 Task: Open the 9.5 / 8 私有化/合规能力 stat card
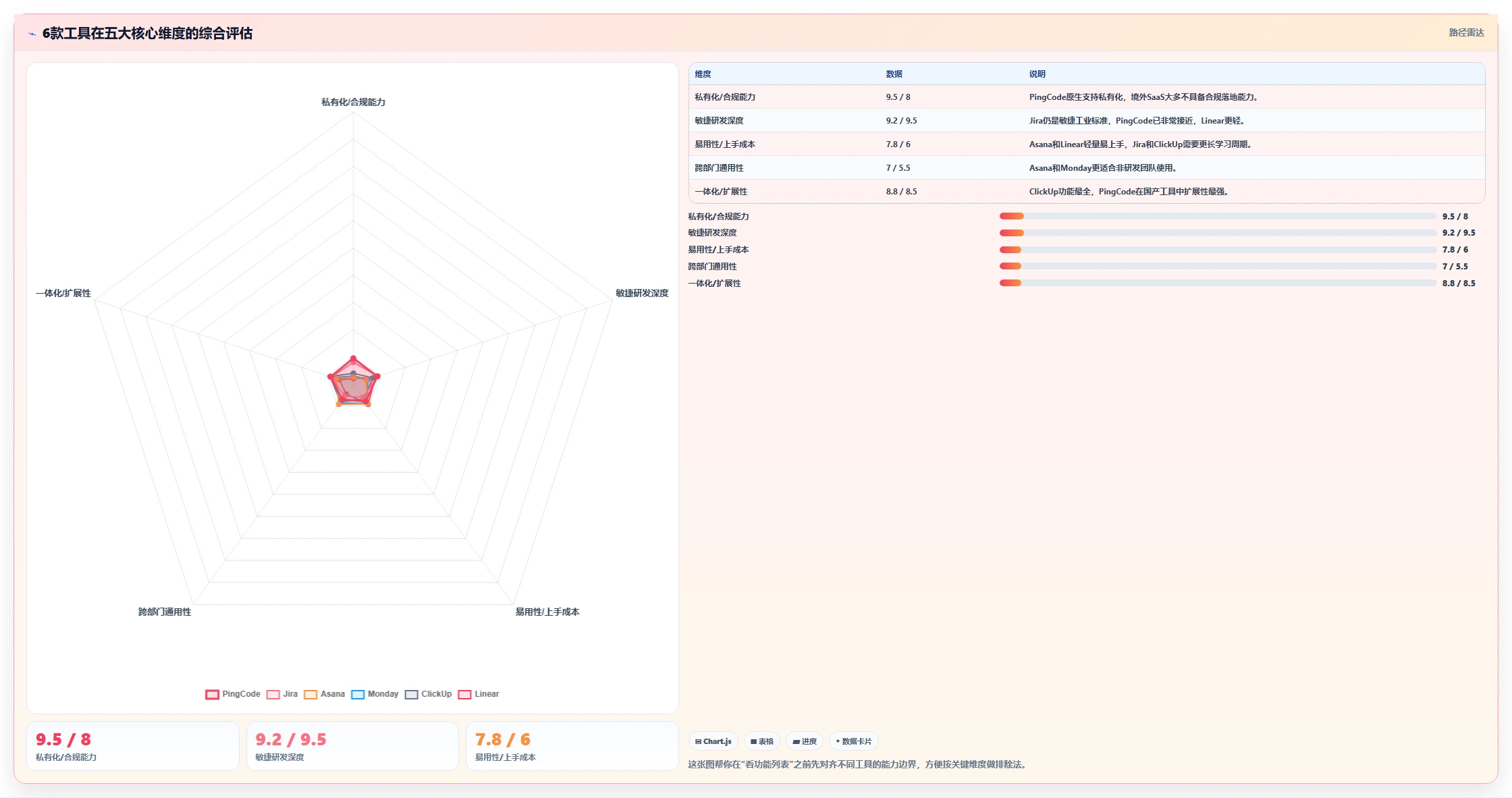tap(133, 746)
